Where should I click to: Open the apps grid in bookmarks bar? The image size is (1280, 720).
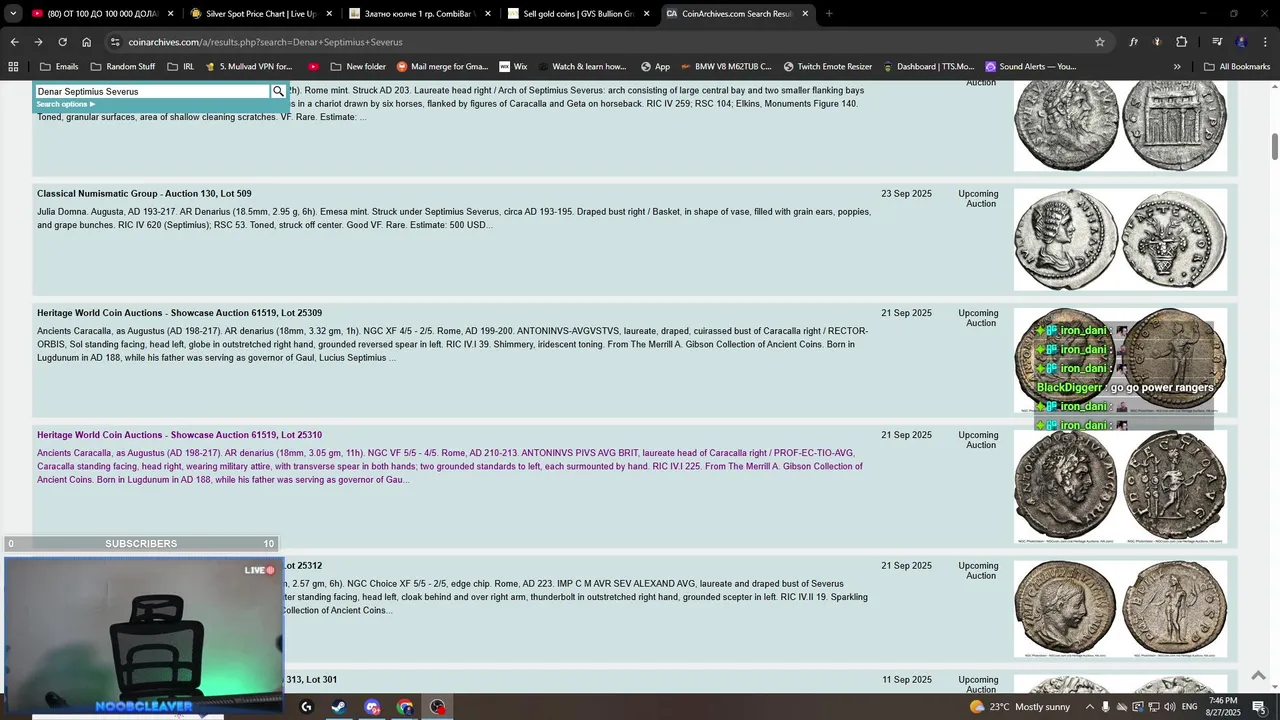pyautogui.click(x=13, y=67)
